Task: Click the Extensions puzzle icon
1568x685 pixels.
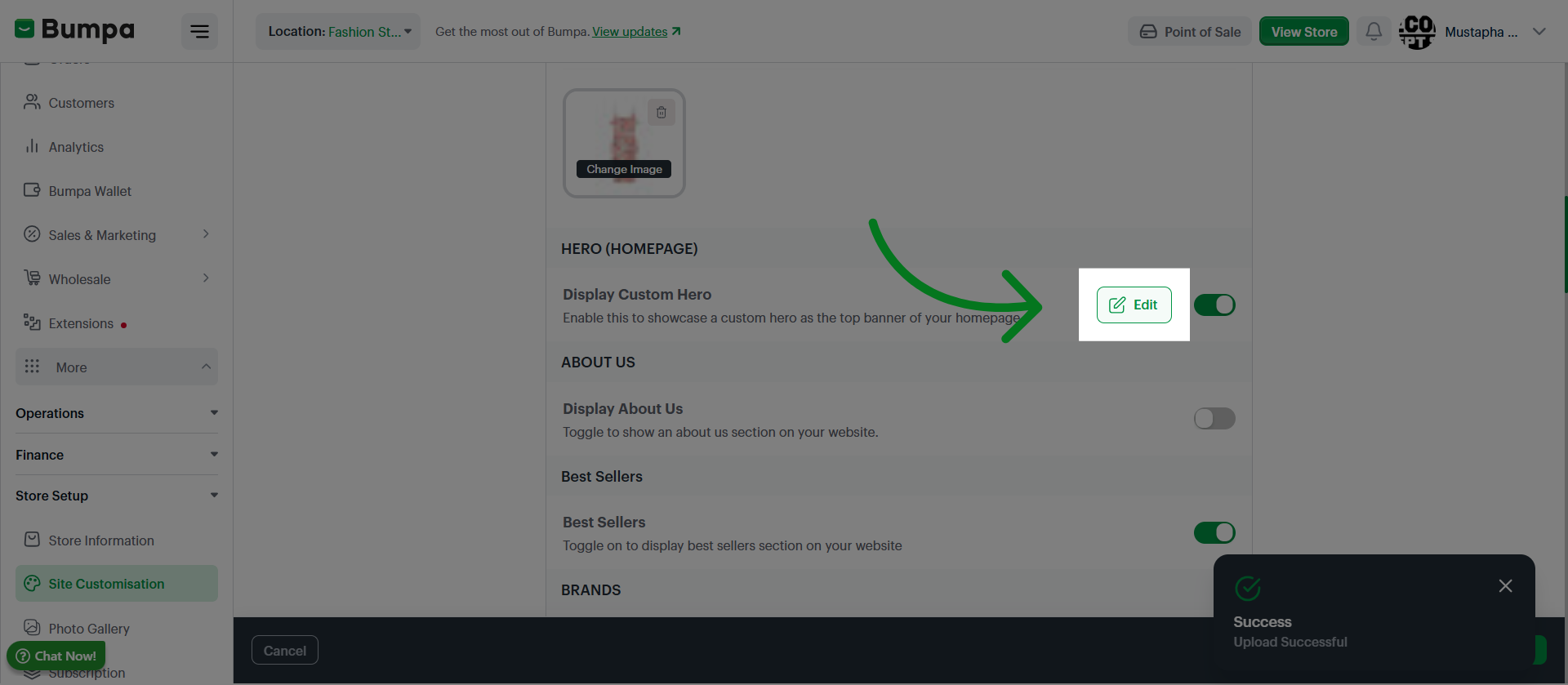Action: click(32, 322)
